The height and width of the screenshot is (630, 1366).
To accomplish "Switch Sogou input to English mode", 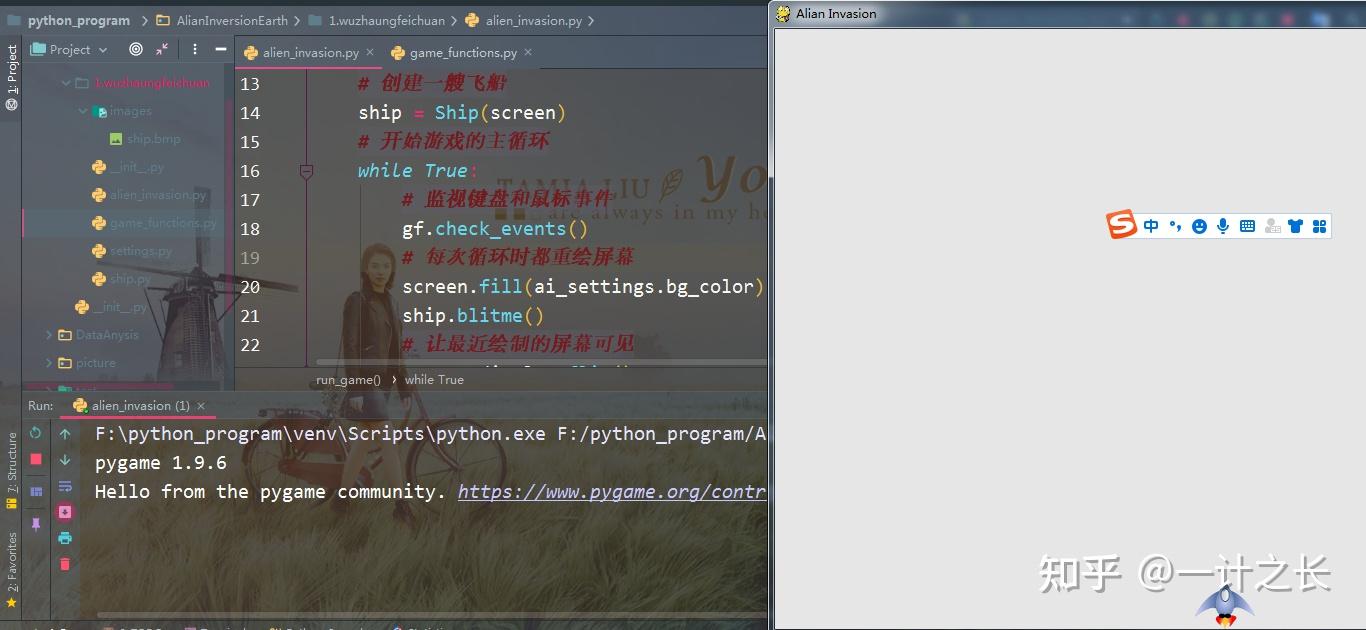I will pyautogui.click(x=1151, y=225).
